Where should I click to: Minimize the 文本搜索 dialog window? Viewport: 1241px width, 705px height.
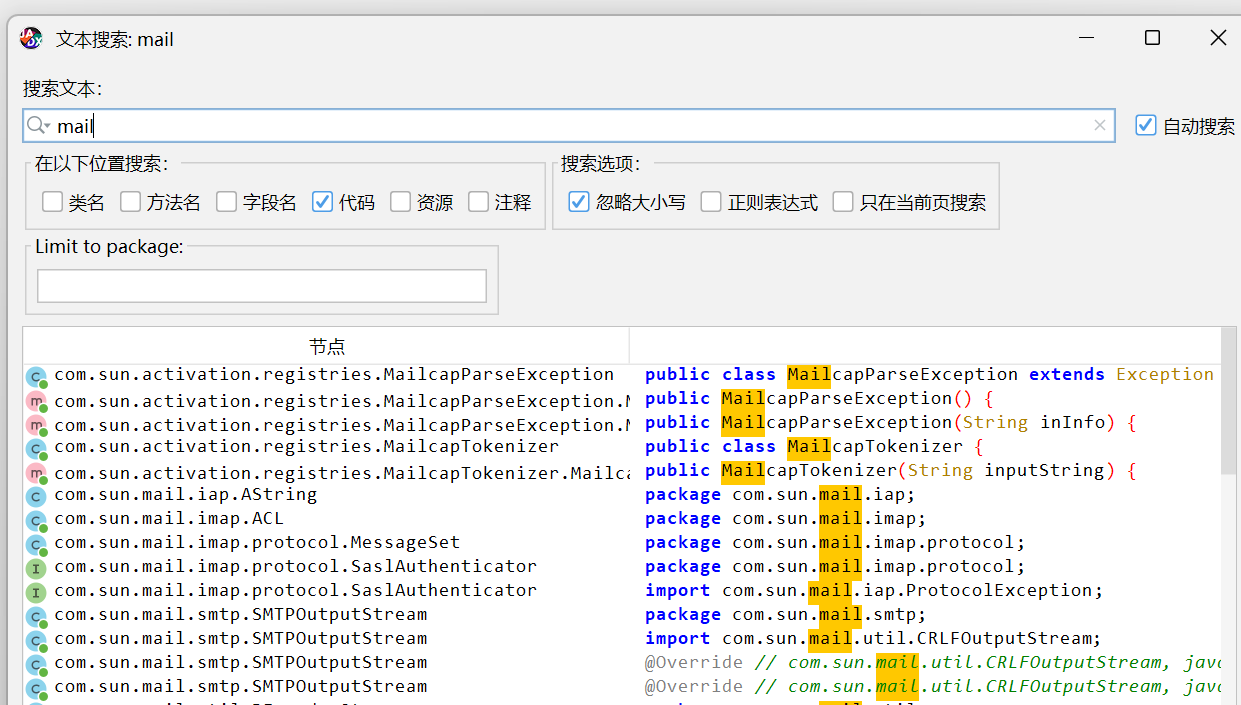(x=1087, y=38)
